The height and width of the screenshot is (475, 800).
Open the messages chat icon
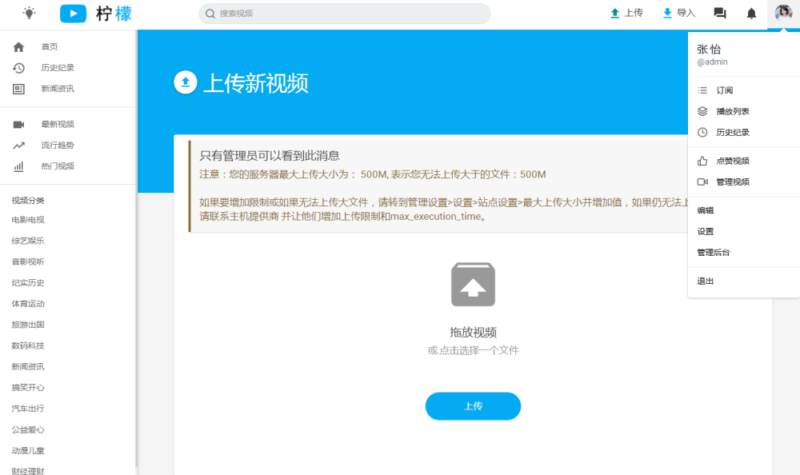pos(720,13)
